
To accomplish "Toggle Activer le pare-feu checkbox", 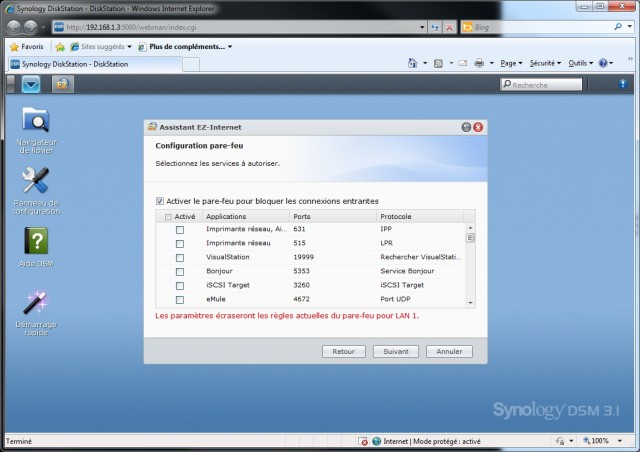I will pos(160,201).
